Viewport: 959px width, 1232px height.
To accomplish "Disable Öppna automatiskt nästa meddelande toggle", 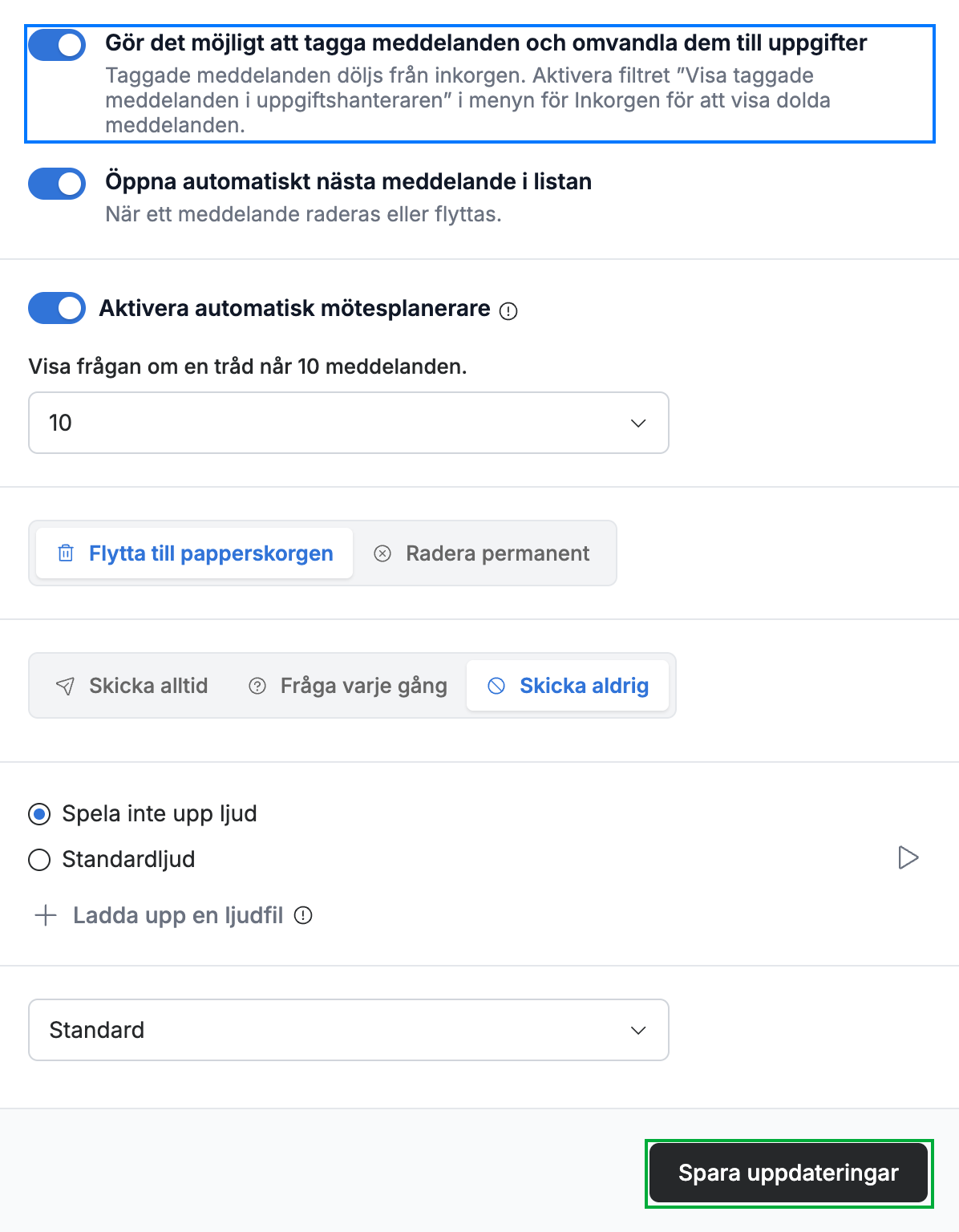I will pos(57,184).
